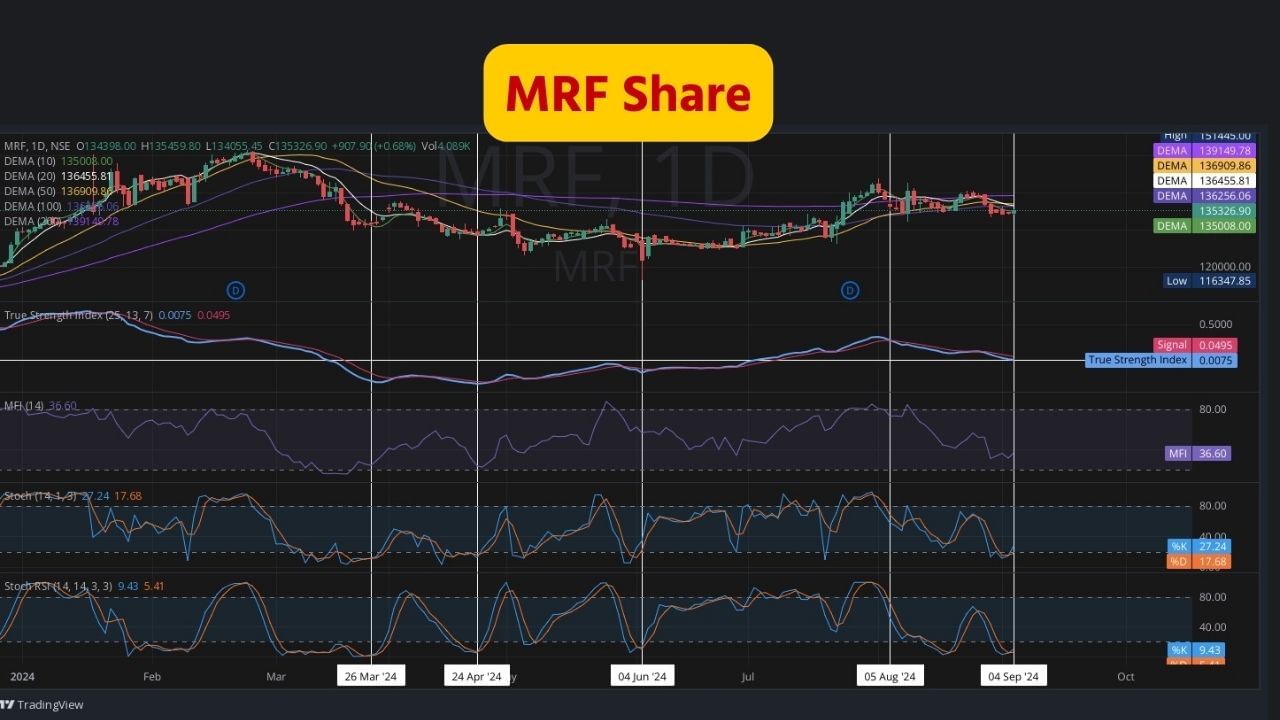Select the DEMA (50) indicator legend
This screenshot has width=1280, height=720.
point(58,191)
